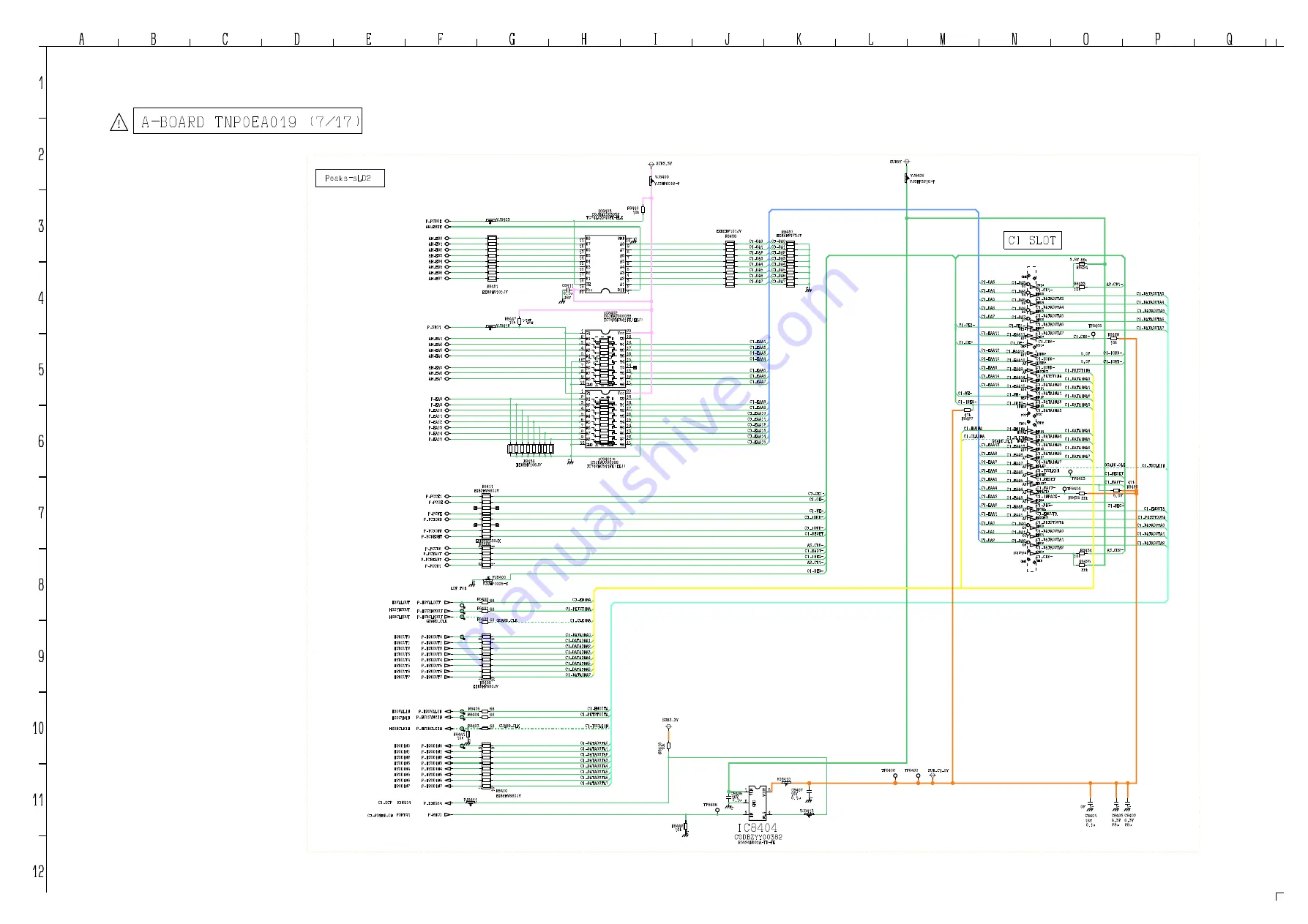Select the CI SLOT label box

tap(1032, 240)
